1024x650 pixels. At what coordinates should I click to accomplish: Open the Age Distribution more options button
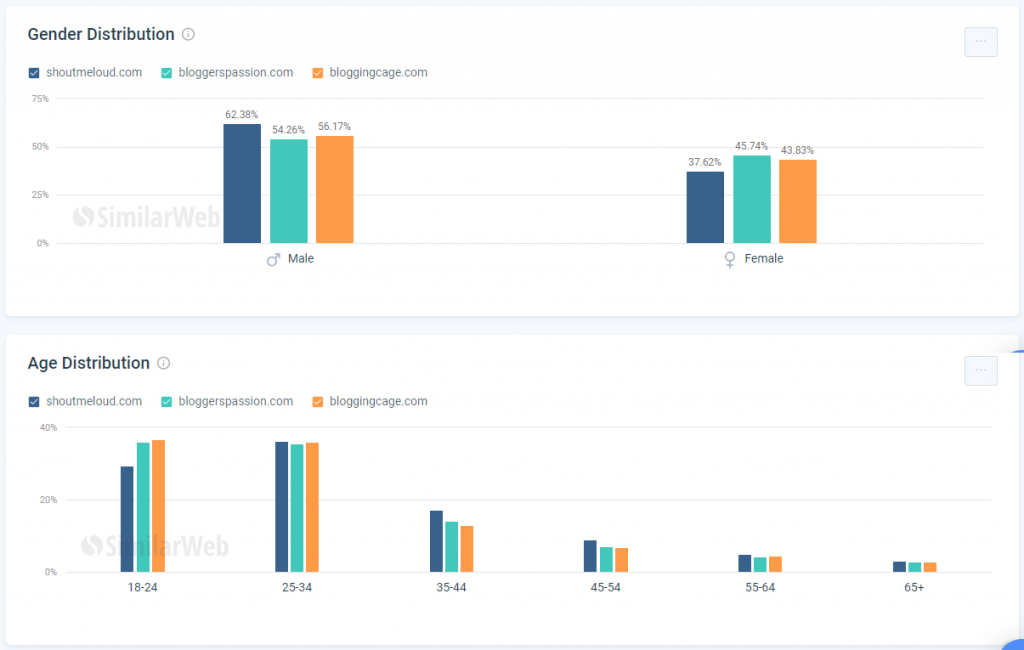click(x=980, y=370)
